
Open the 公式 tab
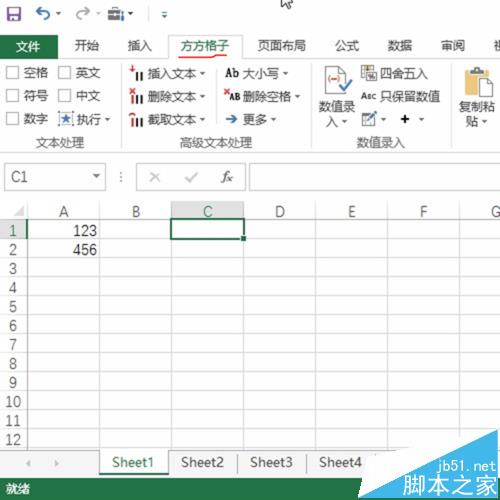coord(347,45)
